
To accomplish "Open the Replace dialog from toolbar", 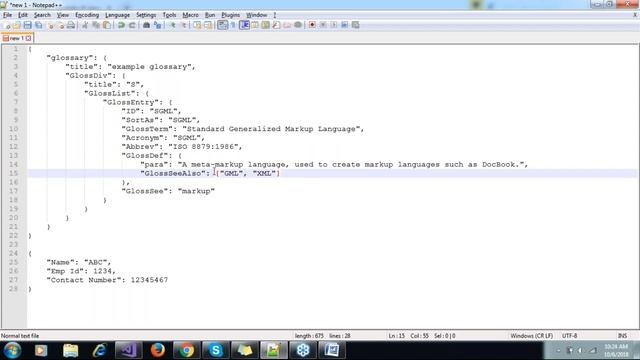I will (158, 25).
